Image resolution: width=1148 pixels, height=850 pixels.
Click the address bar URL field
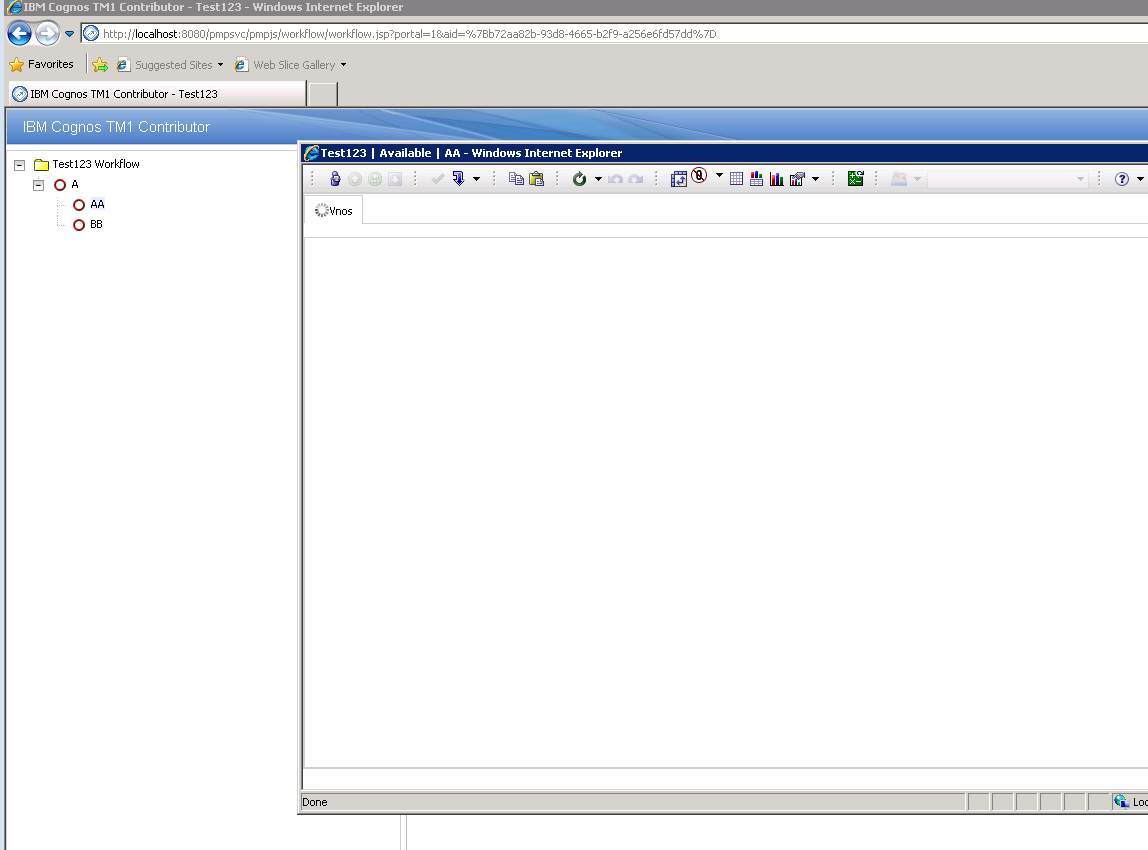[x=615, y=34]
